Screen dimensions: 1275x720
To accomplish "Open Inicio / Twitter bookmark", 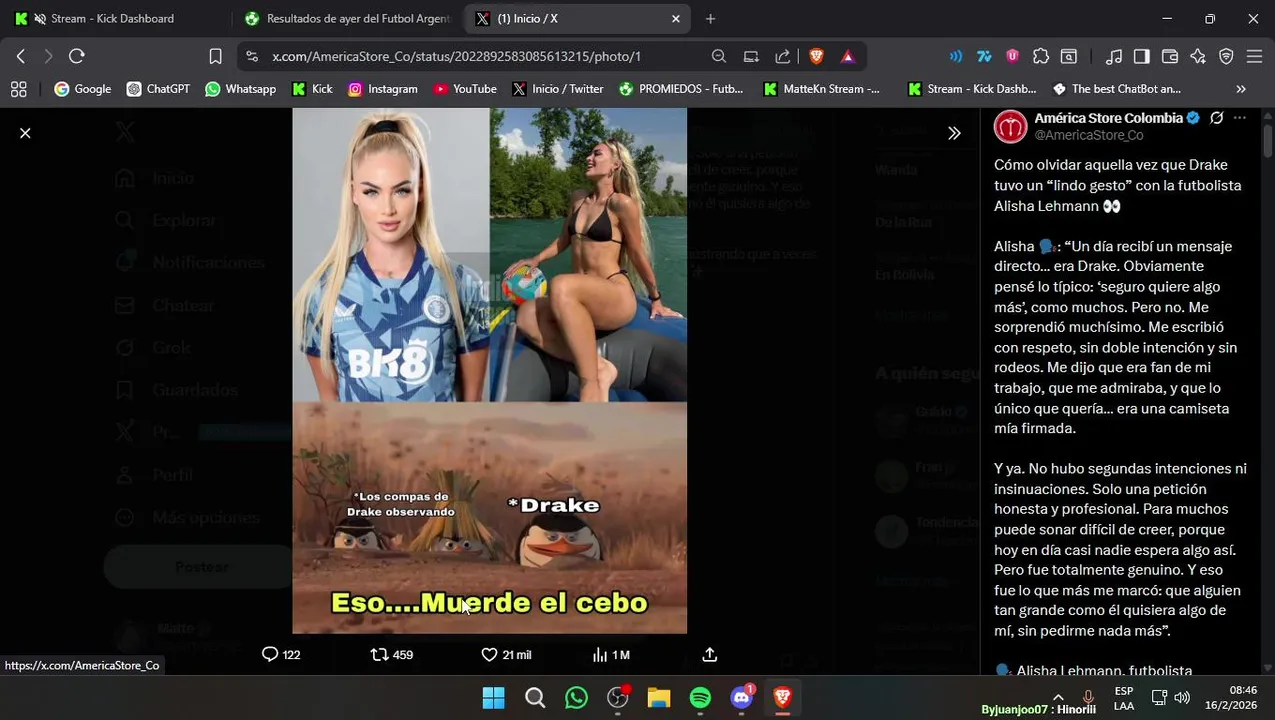I will [557, 89].
